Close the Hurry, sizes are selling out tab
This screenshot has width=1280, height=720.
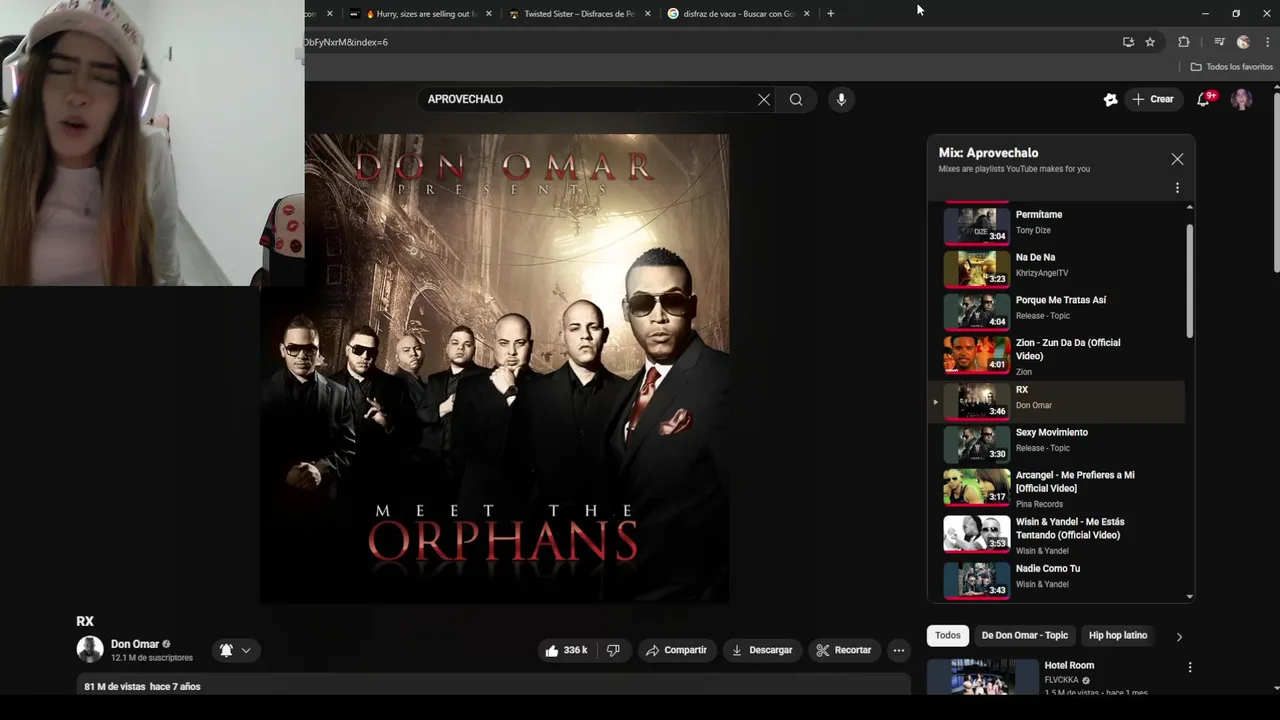[489, 14]
